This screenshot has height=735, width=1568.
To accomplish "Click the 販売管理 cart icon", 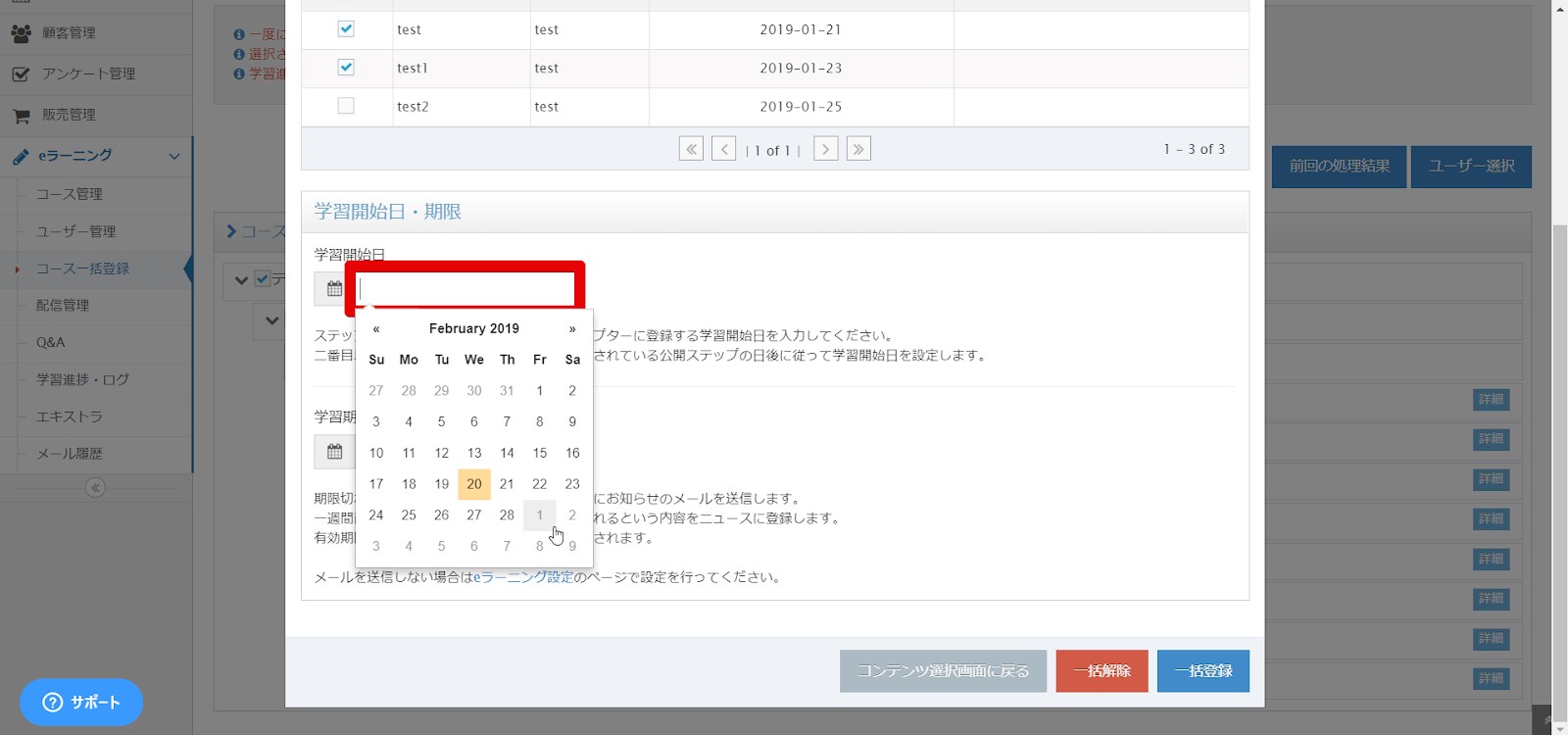I will [21, 116].
